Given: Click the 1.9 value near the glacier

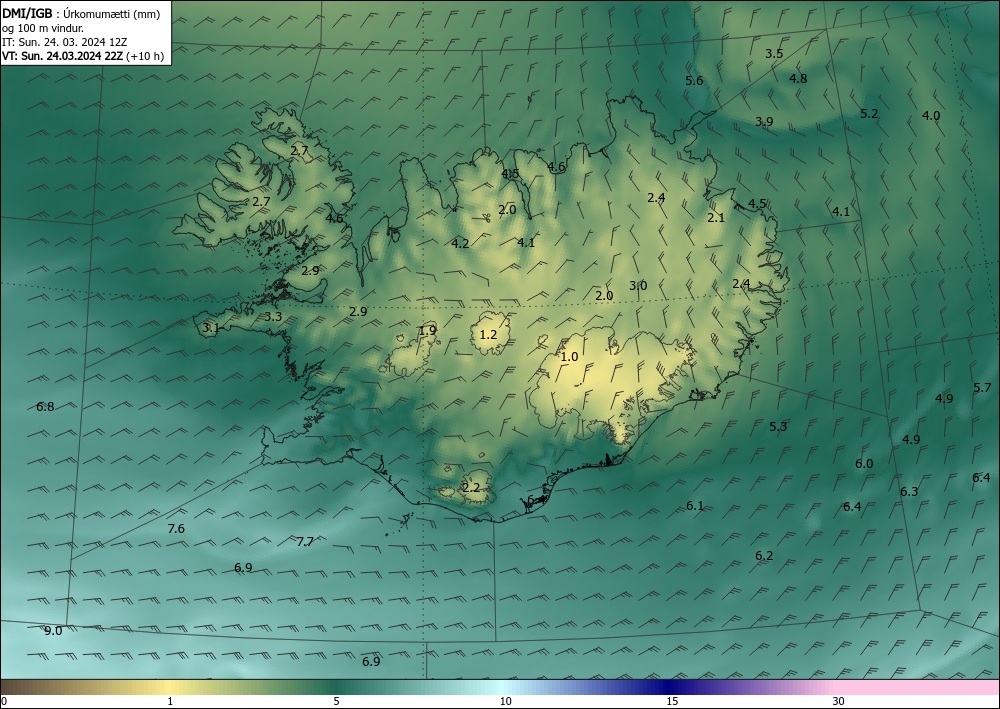Looking at the screenshot, I should pyautogui.click(x=428, y=330).
